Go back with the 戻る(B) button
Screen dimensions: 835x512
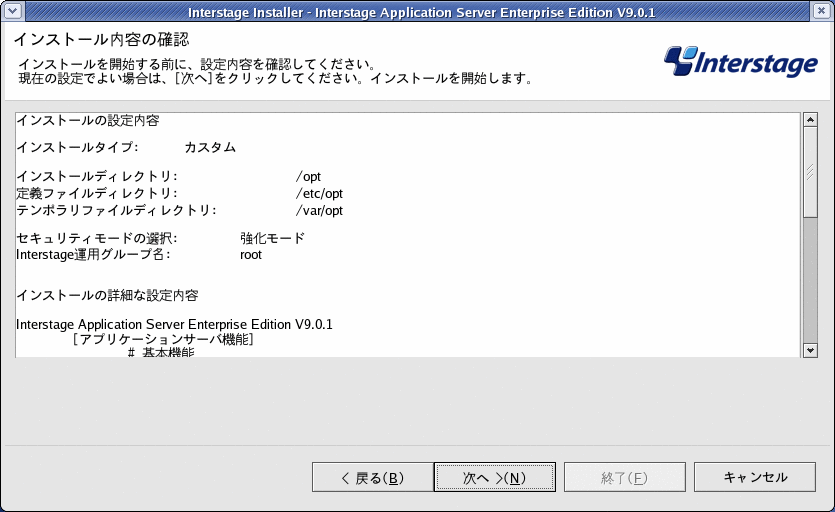[373, 477]
